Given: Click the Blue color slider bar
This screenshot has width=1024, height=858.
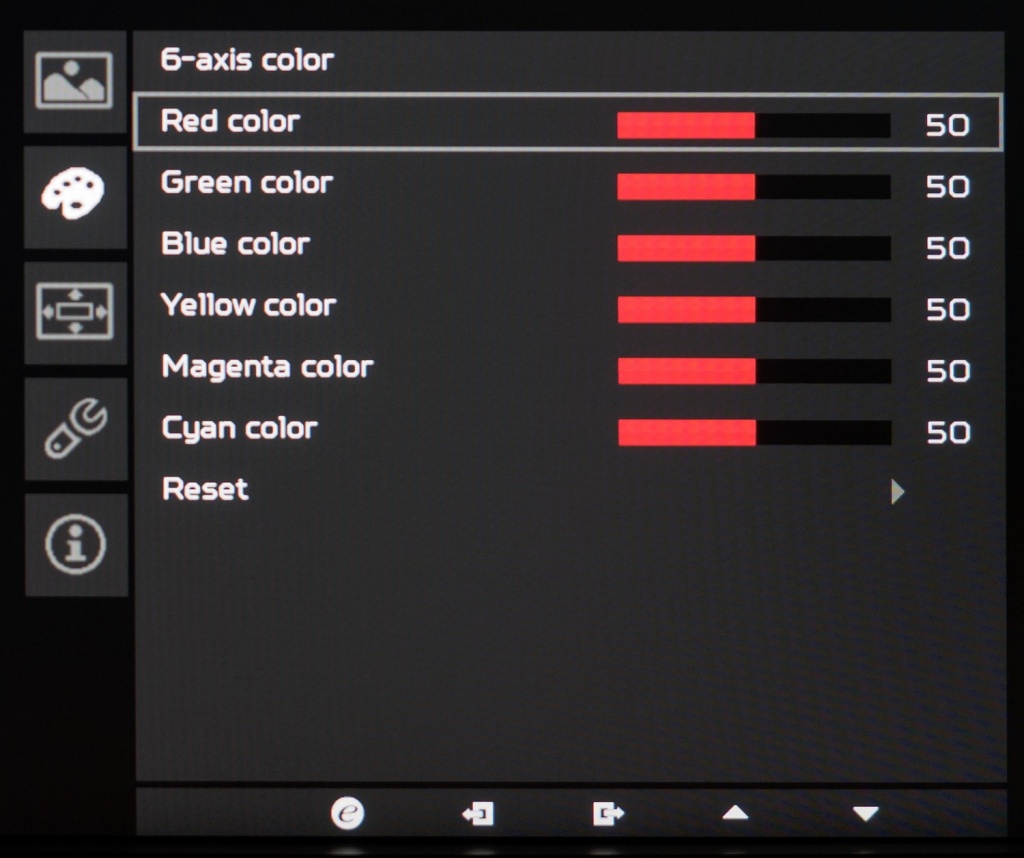Looking at the screenshot, I should [x=753, y=248].
